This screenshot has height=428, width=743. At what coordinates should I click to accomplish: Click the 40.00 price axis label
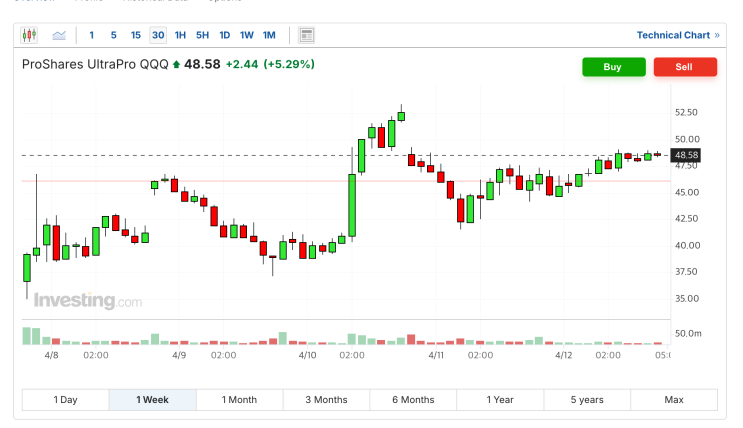687,246
